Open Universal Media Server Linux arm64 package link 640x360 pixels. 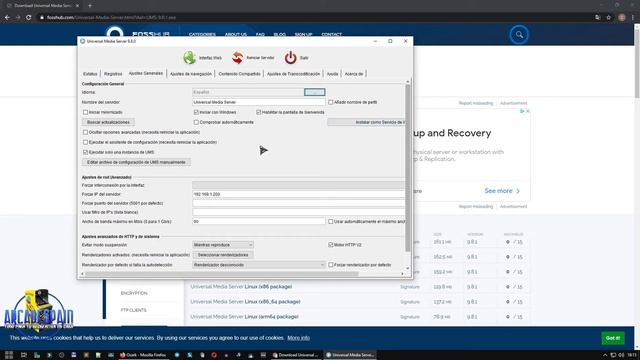[244, 317]
